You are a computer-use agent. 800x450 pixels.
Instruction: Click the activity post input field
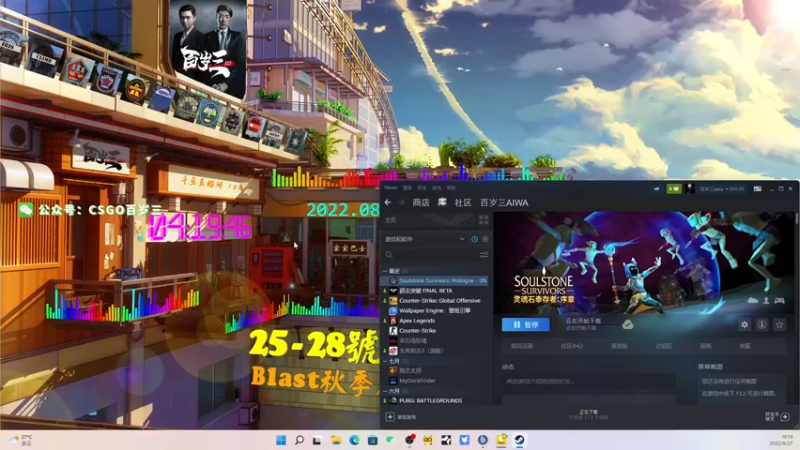pyautogui.click(x=589, y=381)
